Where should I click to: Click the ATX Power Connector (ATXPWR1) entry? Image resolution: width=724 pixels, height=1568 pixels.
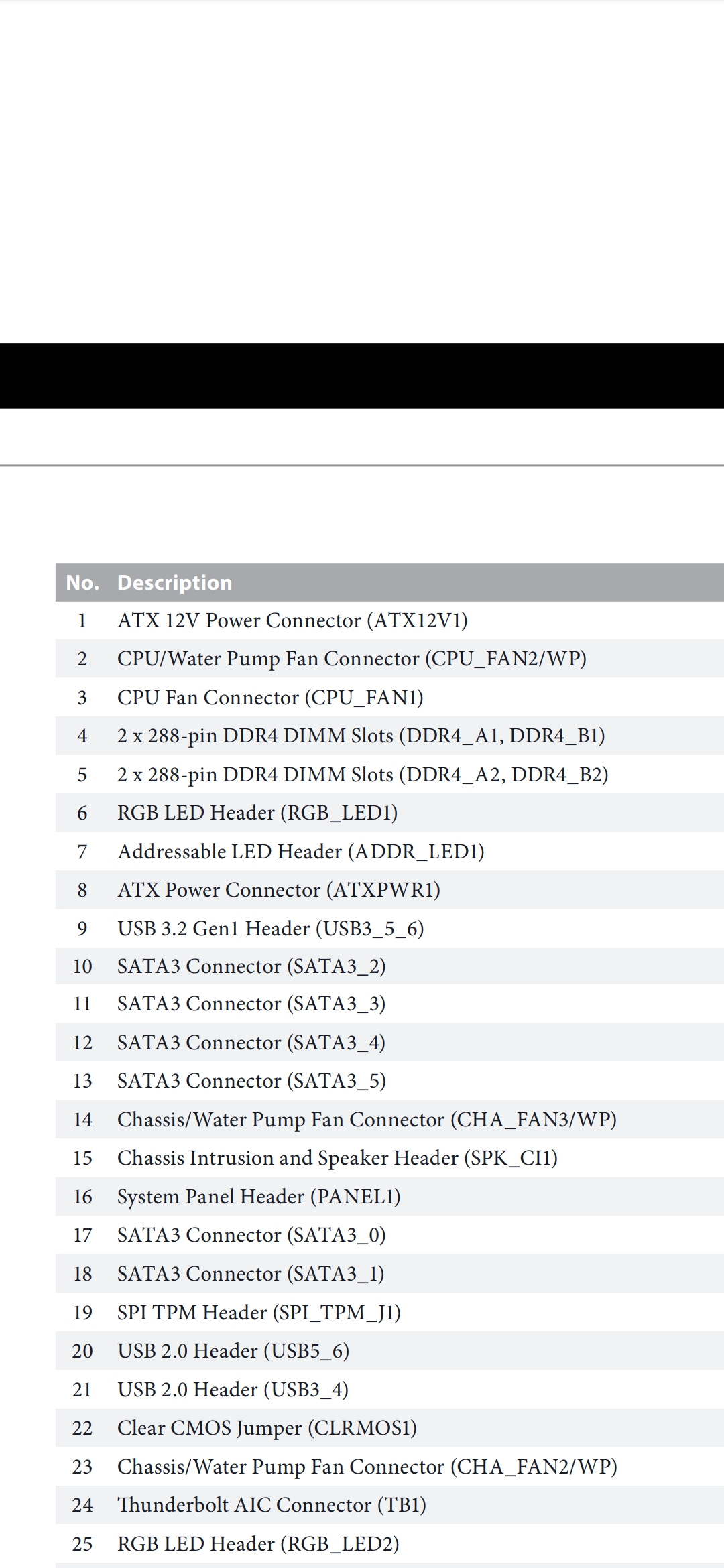pyautogui.click(x=389, y=890)
